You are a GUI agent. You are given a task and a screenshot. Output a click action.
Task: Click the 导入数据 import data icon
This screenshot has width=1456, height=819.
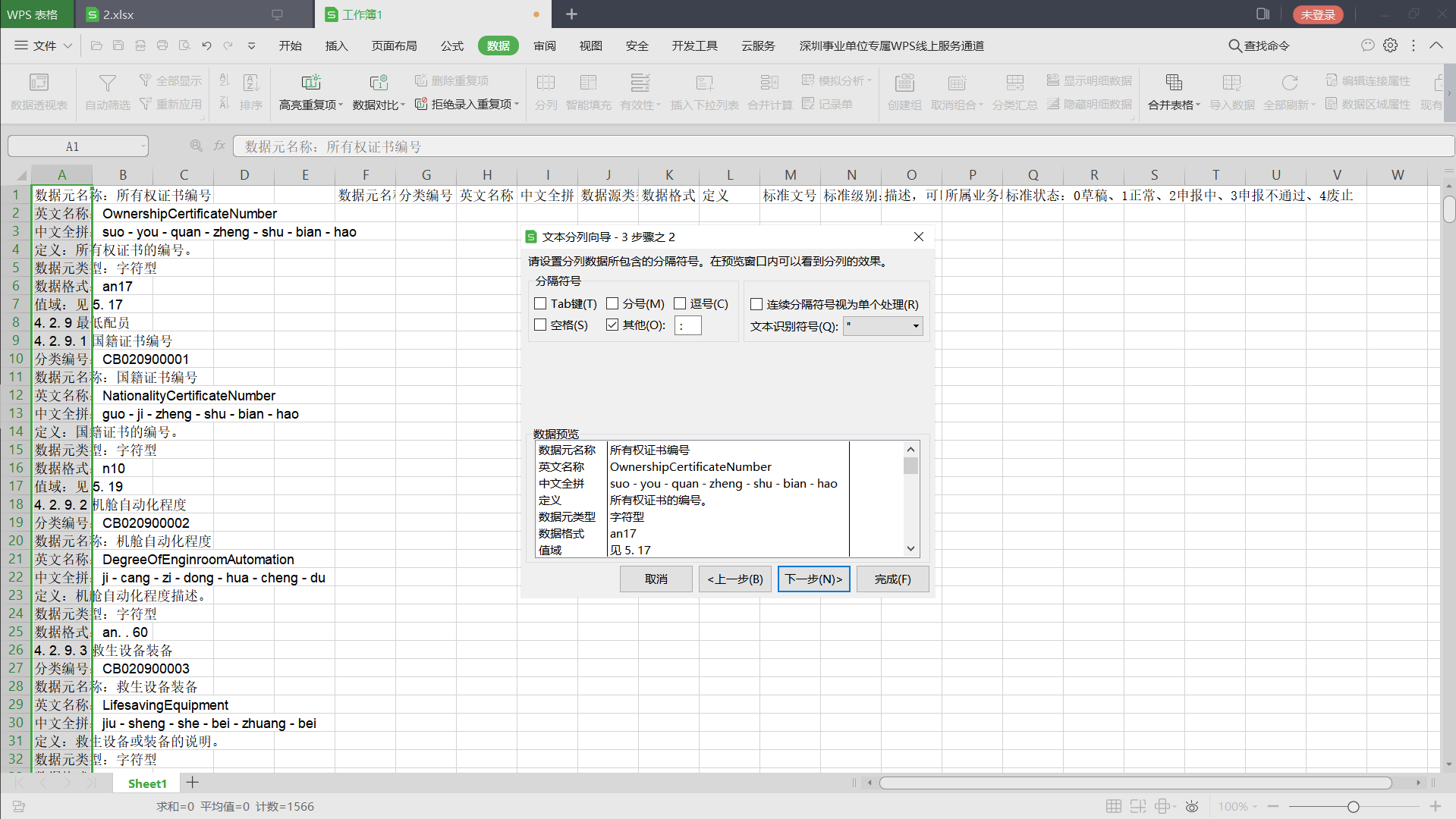click(1231, 82)
